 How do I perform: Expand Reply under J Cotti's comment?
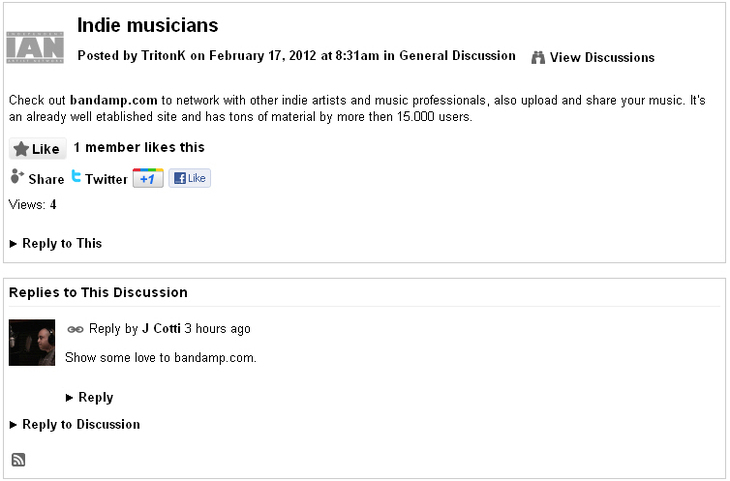[x=89, y=397]
